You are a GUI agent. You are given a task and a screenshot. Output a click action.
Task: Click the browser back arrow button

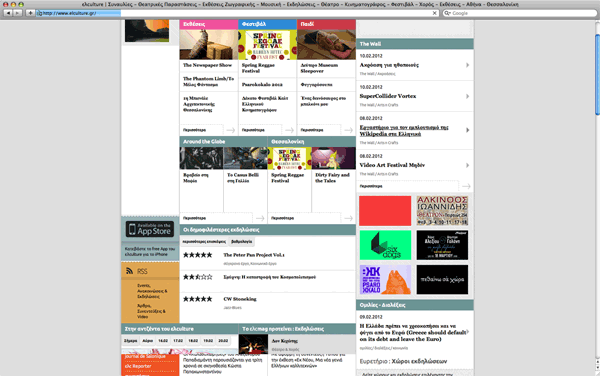(x=8, y=13)
